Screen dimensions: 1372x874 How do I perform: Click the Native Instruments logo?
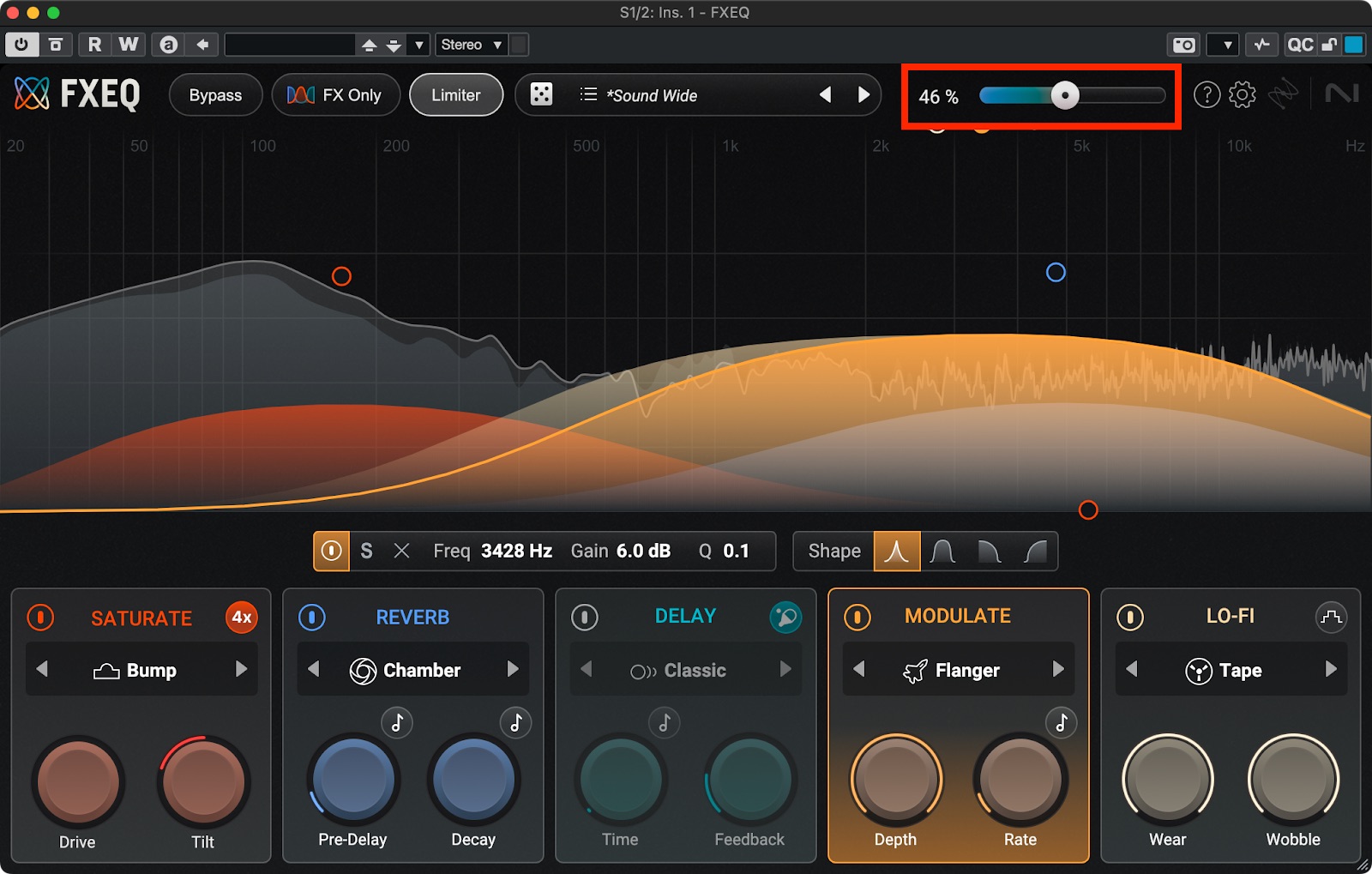pos(1342,93)
